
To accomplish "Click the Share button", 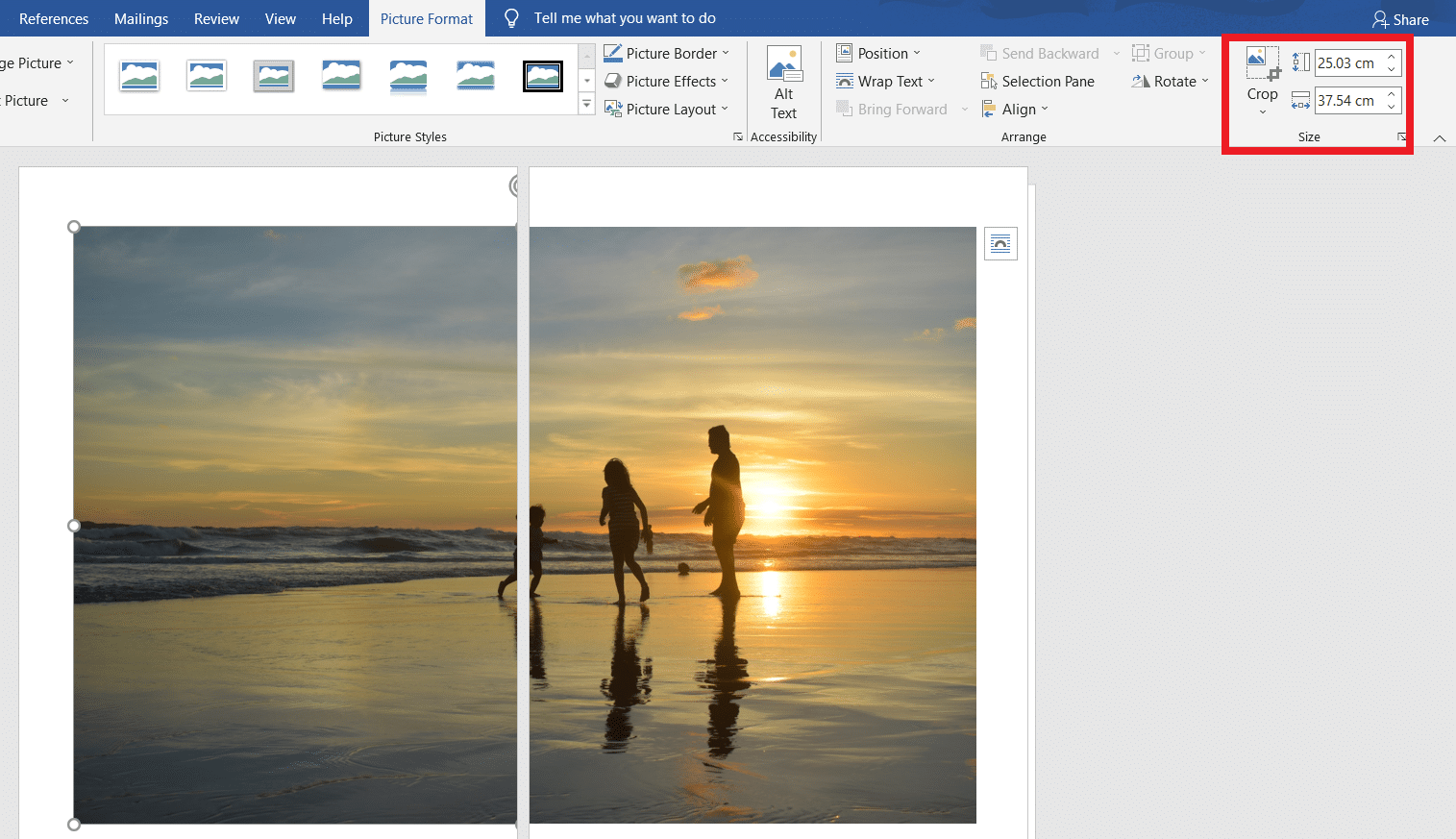I will tap(1400, 19).
